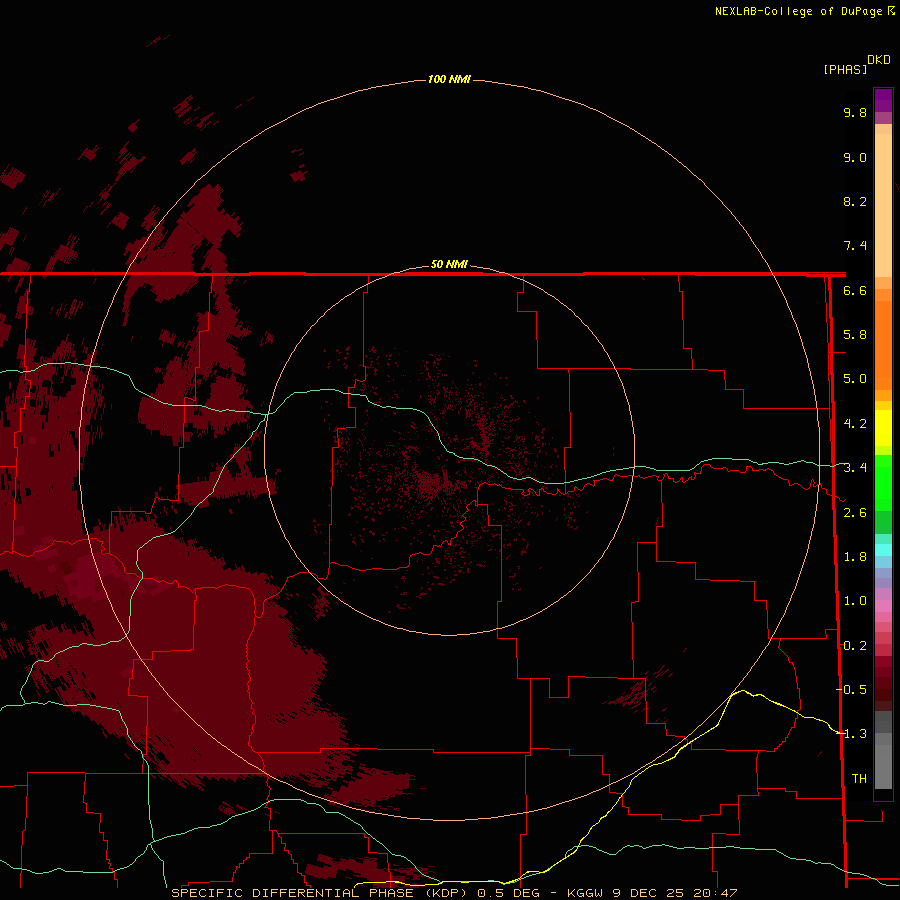900x900 pixels.
Task: Select the 5.8 legend value
Action: [x=855, y=335]
